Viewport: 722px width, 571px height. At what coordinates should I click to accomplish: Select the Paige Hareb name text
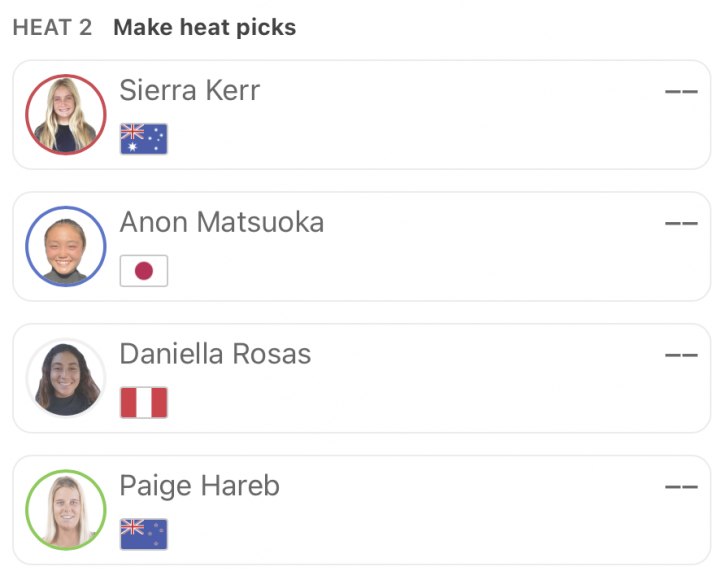click(x=199, y=486)
